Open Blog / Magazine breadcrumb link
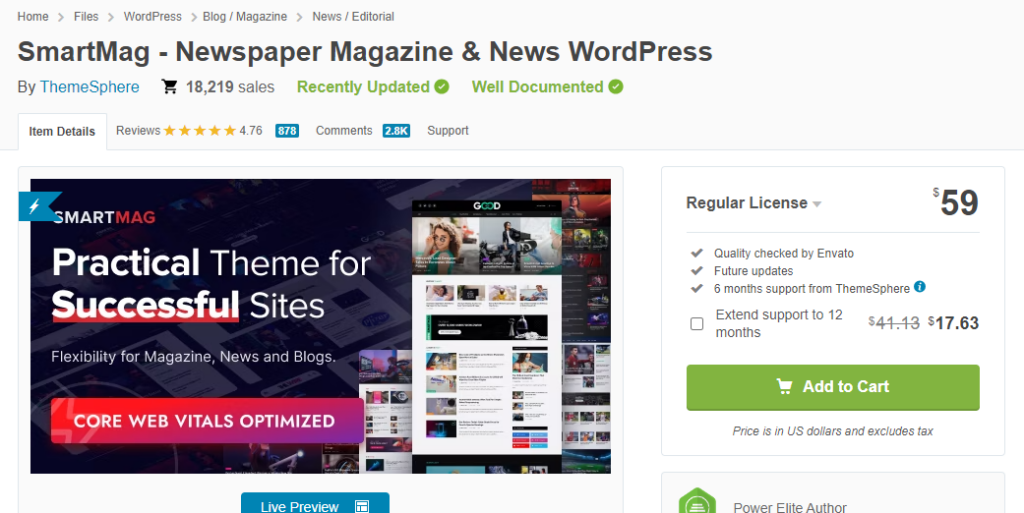Viewport: 1024px width, 513px height. pyautogui.click(x=245, y=16)
